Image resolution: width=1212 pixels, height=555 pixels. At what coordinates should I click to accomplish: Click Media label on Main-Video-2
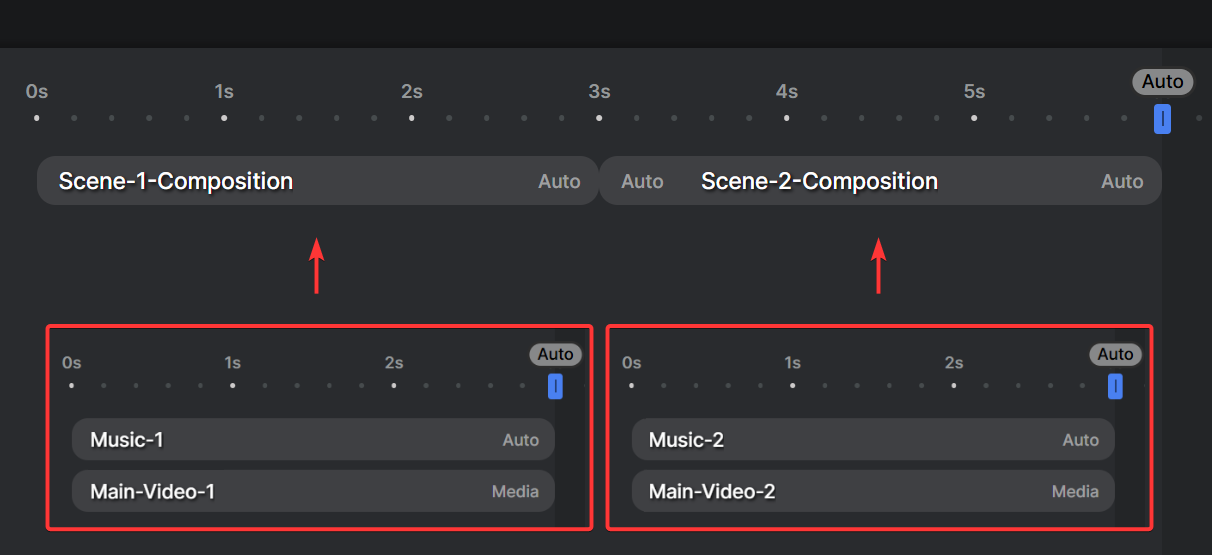(x=1075, y=491)
